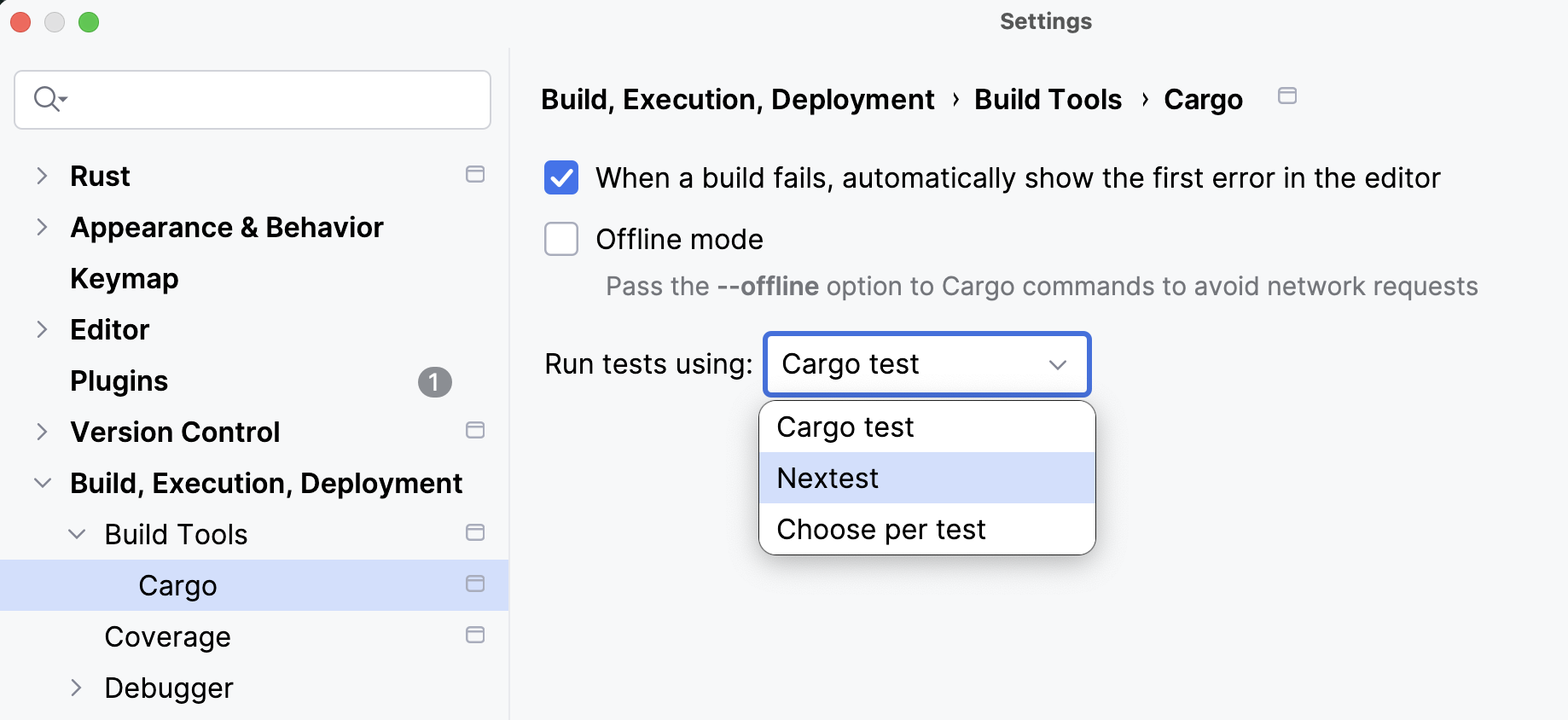This screenshot has height=720, width=1568.
Task: Click the page icon next to Coverage
Action: coord(475,635)
